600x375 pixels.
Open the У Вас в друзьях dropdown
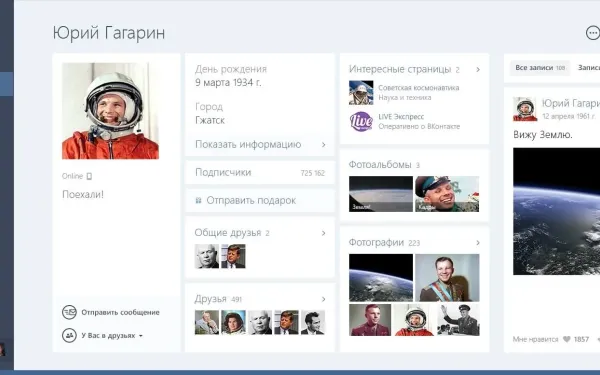(112, 336)
